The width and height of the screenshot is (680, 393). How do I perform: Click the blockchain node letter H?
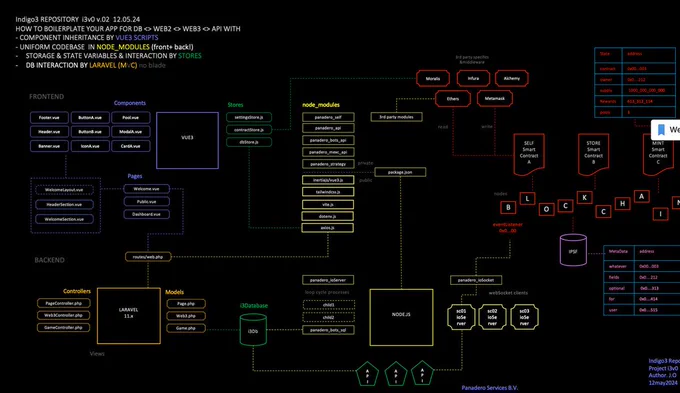(x=623, y=203)
